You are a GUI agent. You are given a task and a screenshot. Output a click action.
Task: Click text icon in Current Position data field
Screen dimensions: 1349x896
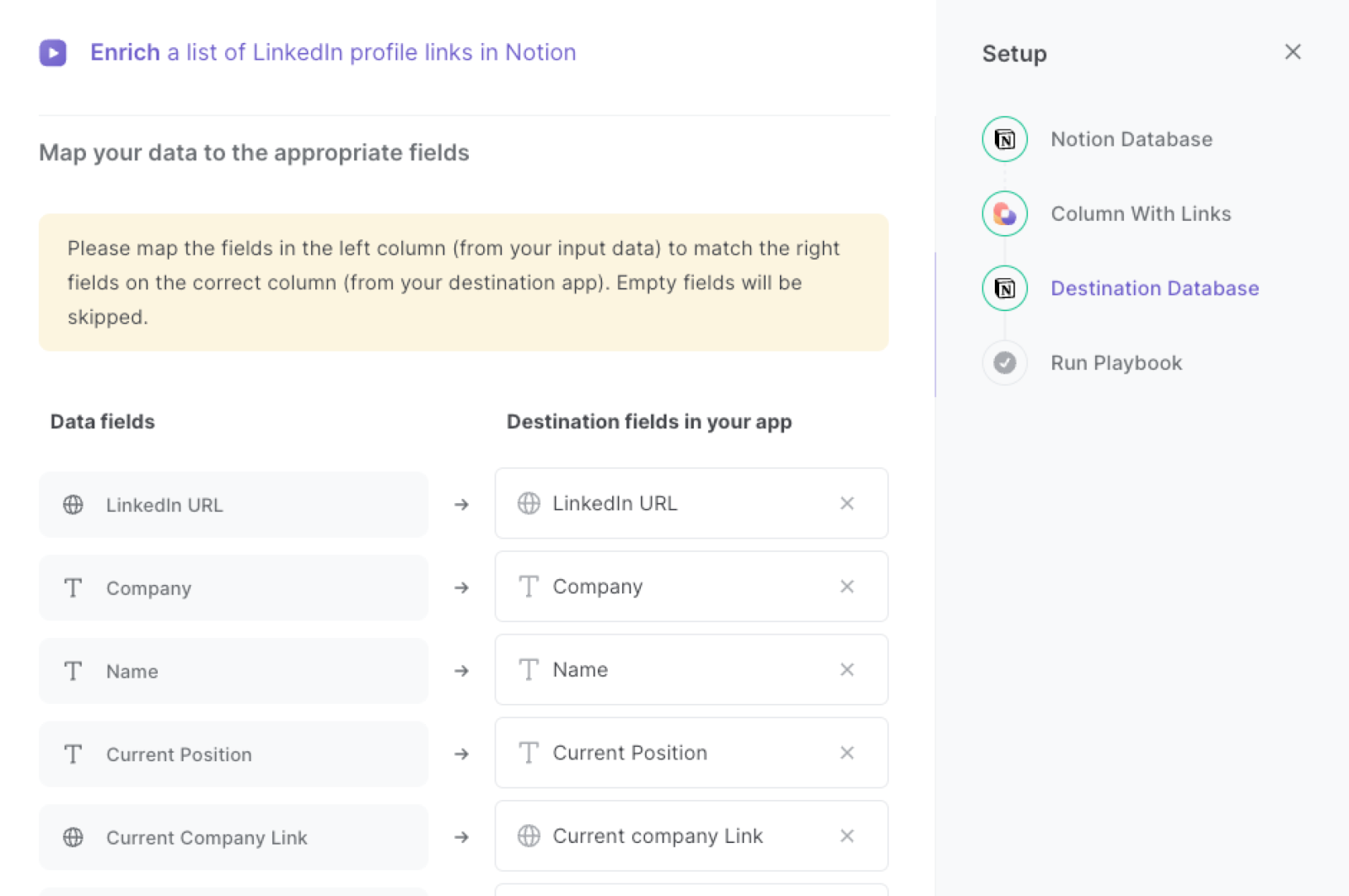point(73,754)
